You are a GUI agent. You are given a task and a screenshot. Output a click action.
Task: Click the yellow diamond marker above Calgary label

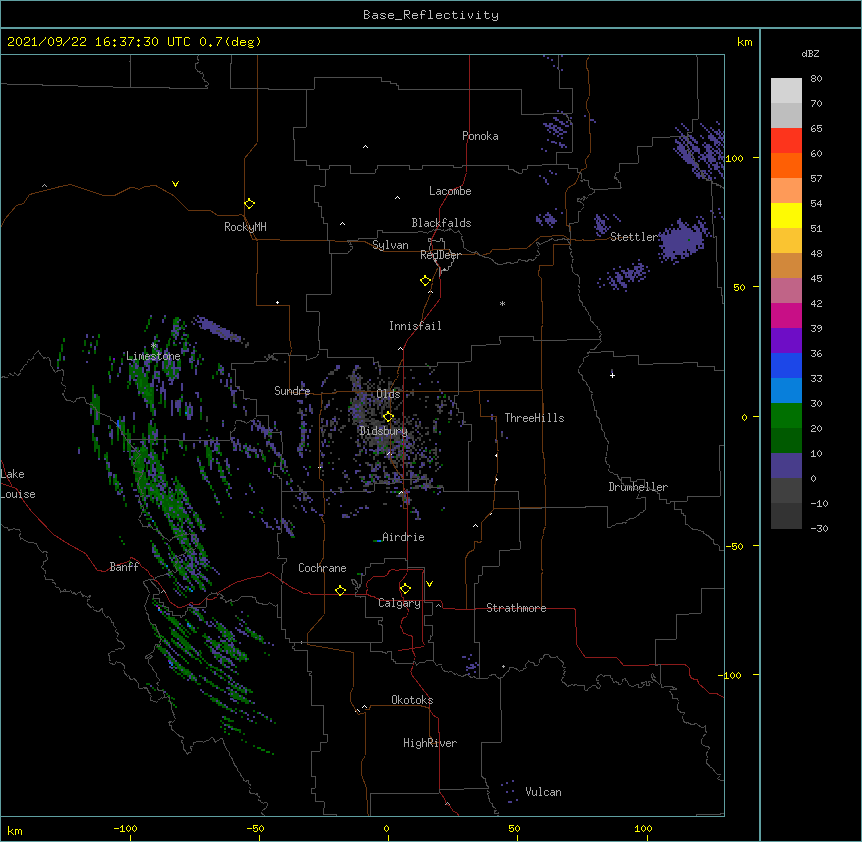coord(405,589)
